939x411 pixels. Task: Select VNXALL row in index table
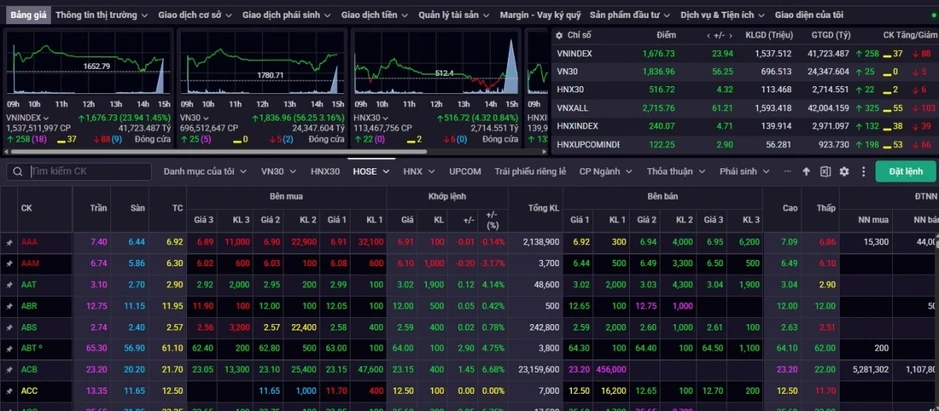pos(745,108)
